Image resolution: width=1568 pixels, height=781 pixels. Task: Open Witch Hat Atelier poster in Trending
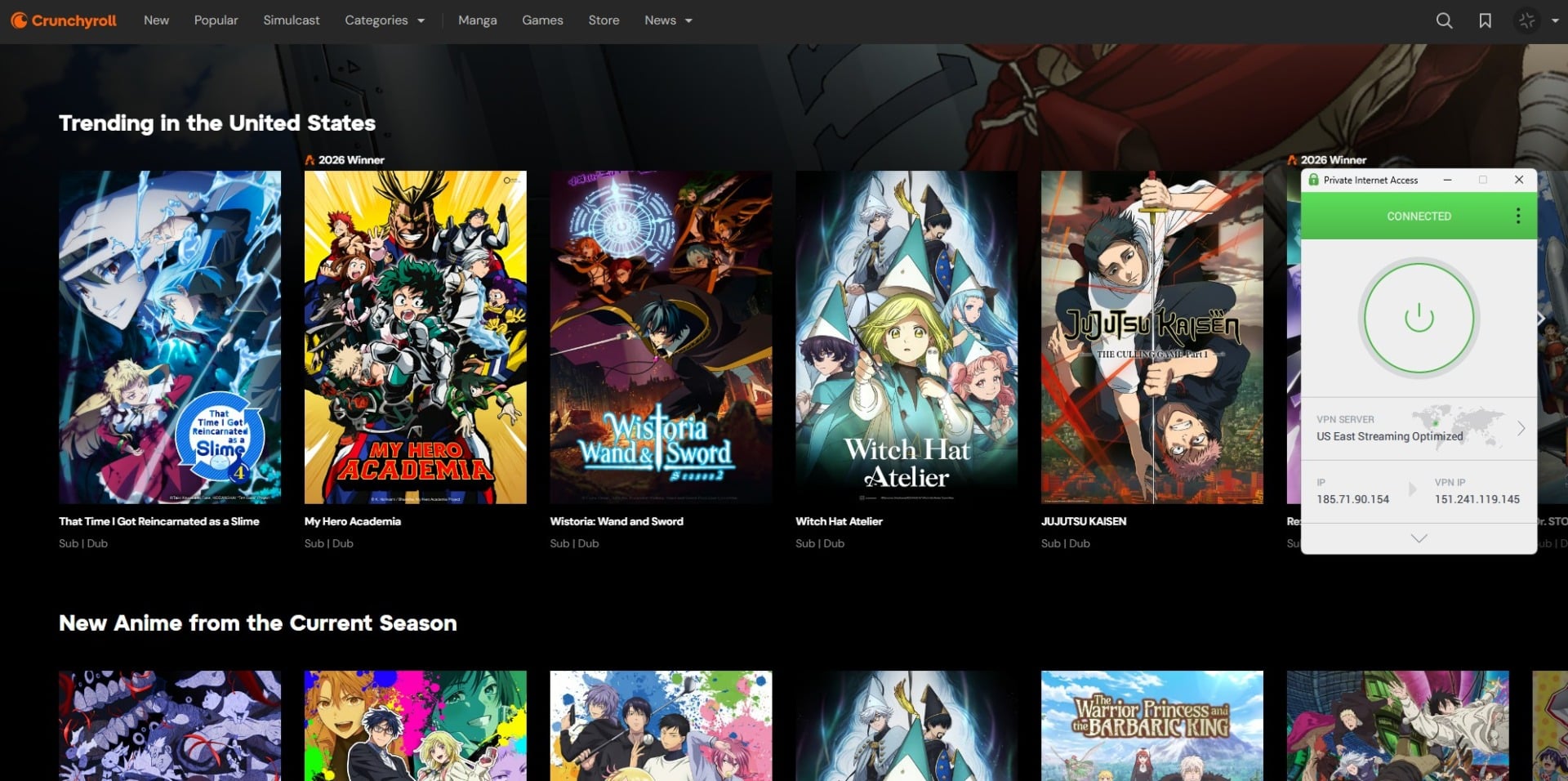click(906, 337)
